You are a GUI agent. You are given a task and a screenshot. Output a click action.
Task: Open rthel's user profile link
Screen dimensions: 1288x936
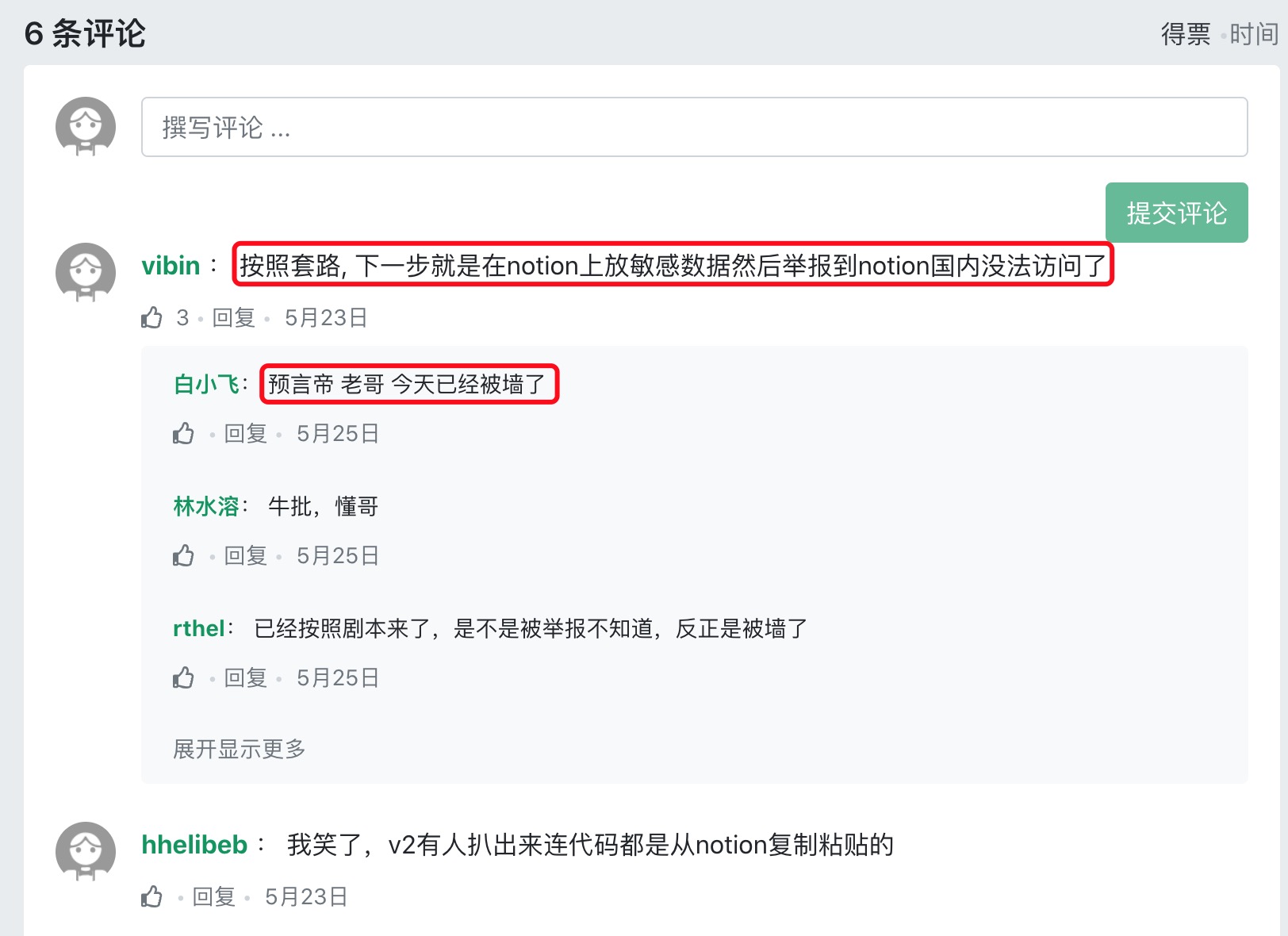(x=198, y=629)
